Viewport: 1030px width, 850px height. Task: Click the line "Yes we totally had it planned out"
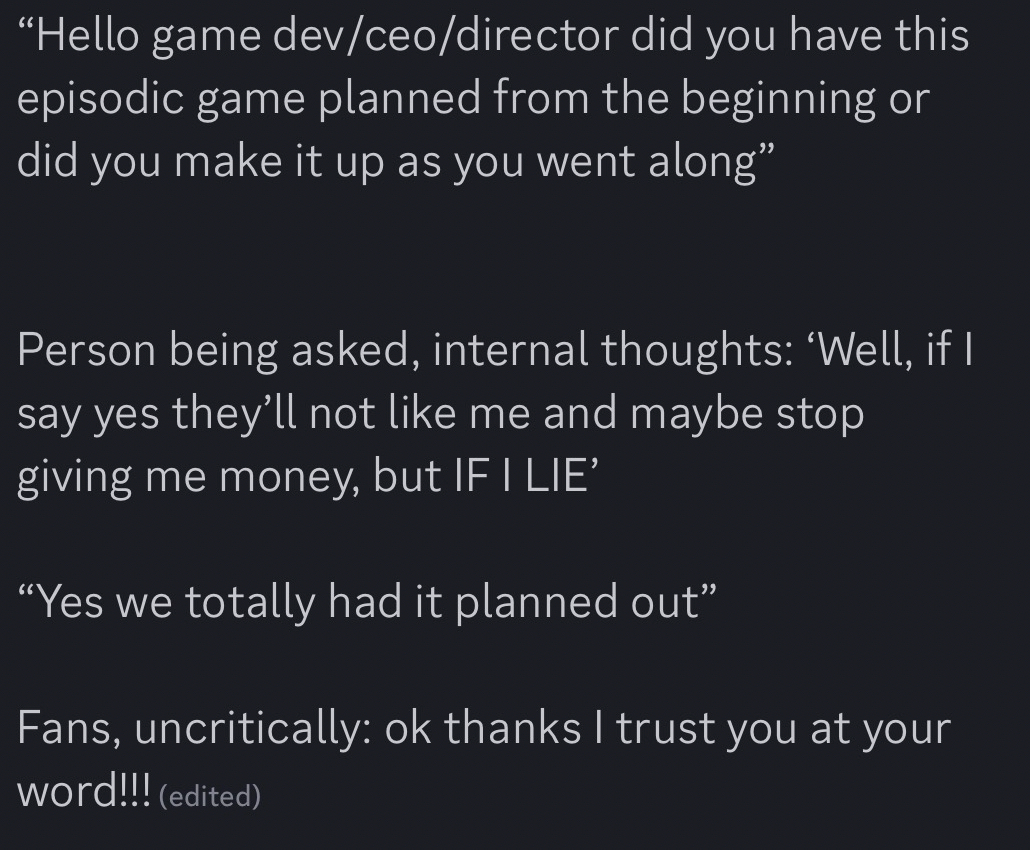coord(366,601)
